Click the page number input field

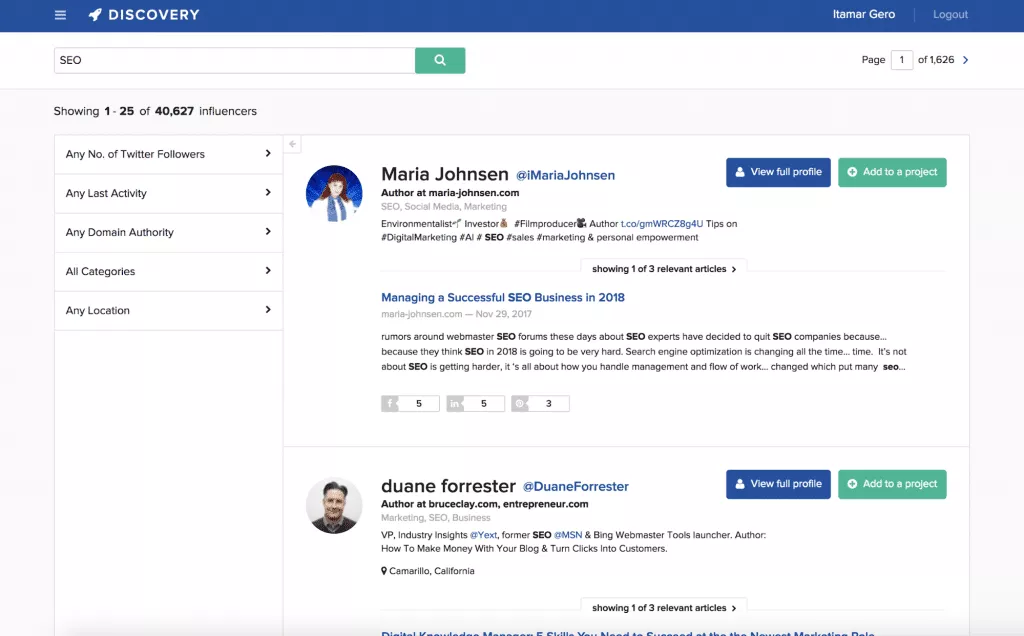pos(901,60)
